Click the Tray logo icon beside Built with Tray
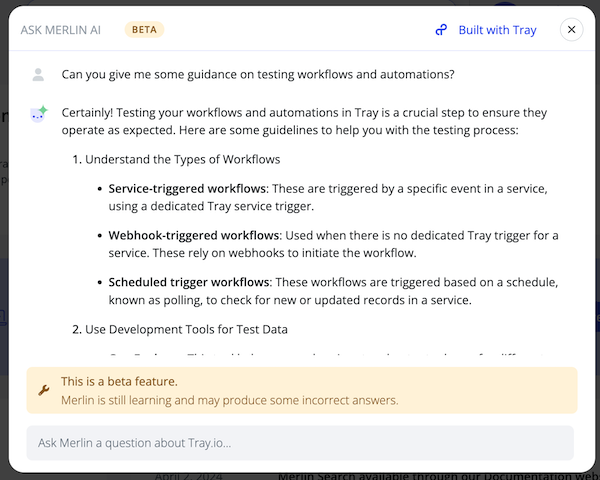Viewport: 600px width, 480px height. [x=441, y=30]
